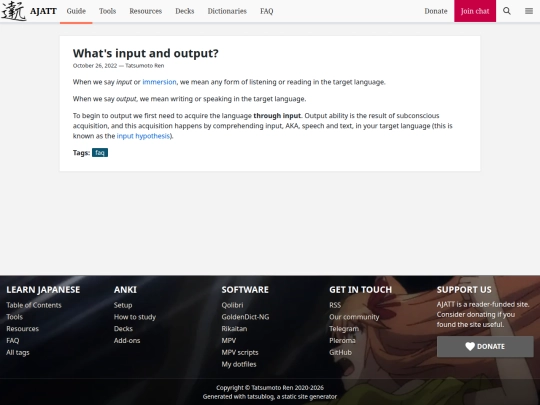Open How to study footer link

pos(135,317)
